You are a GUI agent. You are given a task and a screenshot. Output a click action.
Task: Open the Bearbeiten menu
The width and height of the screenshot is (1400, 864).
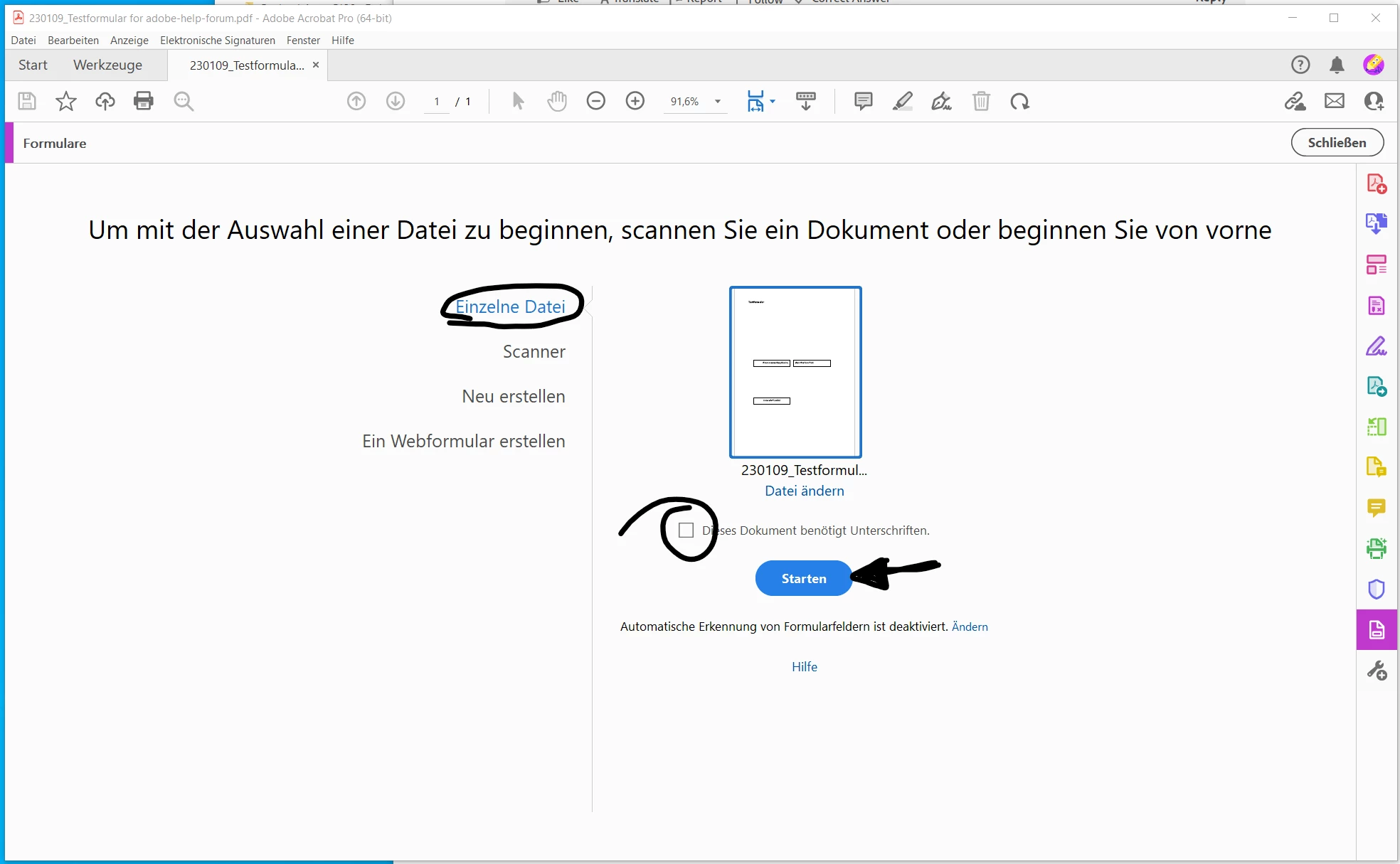[73, 41]
